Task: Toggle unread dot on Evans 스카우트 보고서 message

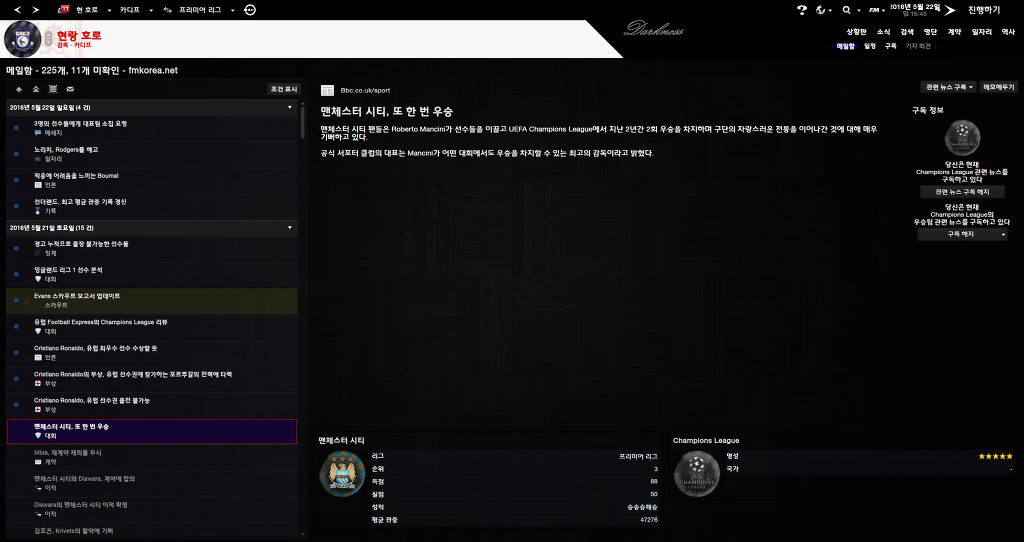Action: click(x=17, y=298)
